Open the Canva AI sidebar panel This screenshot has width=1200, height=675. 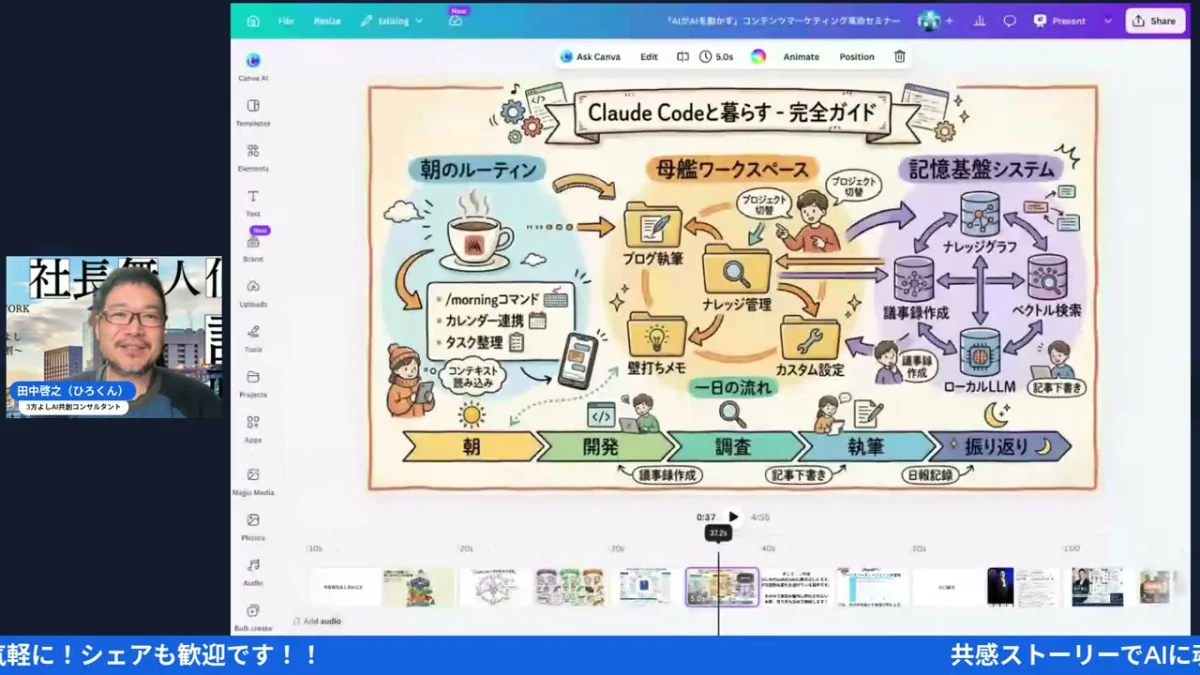(253, 62)
